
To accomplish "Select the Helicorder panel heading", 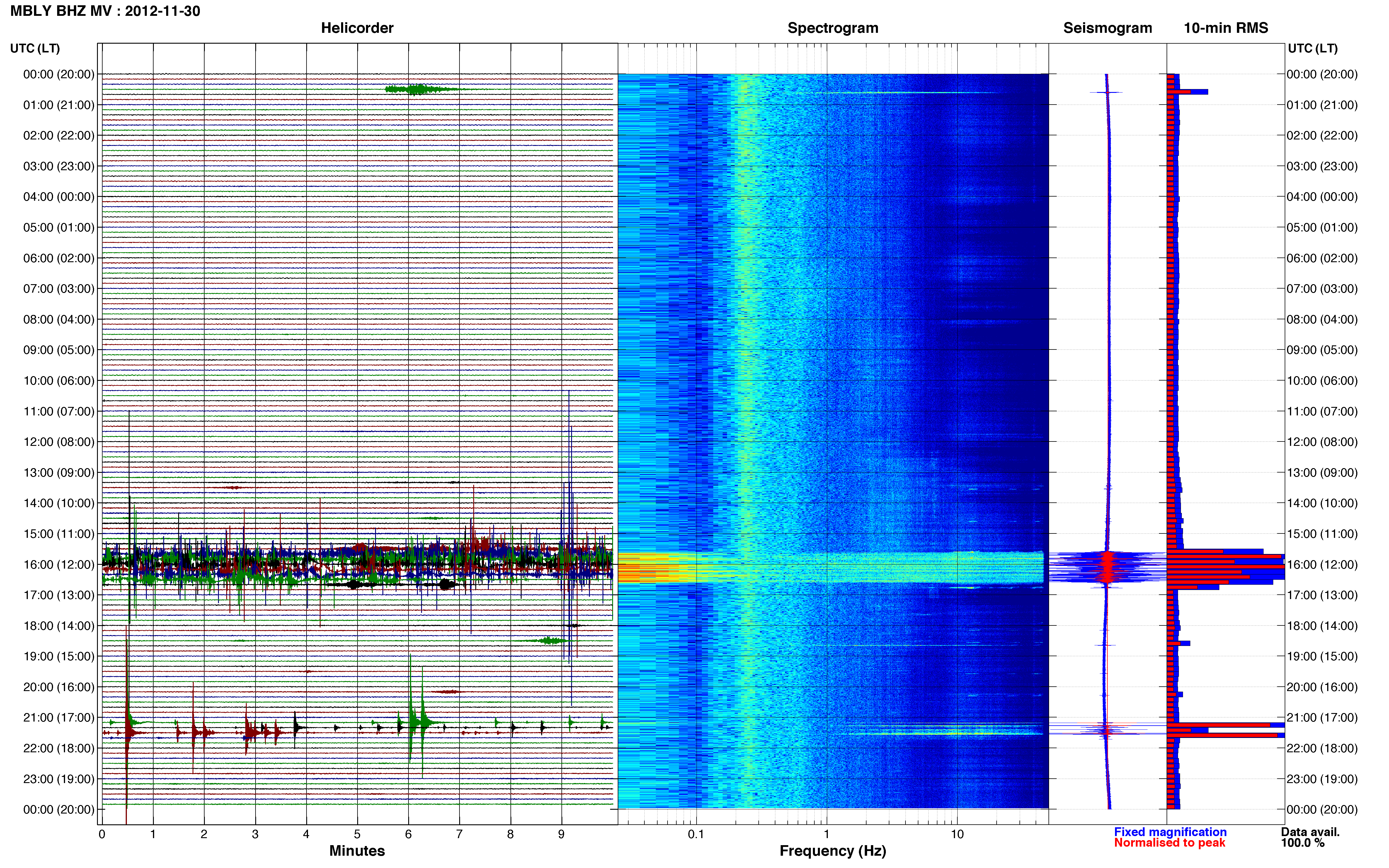I will pos(357,28).
